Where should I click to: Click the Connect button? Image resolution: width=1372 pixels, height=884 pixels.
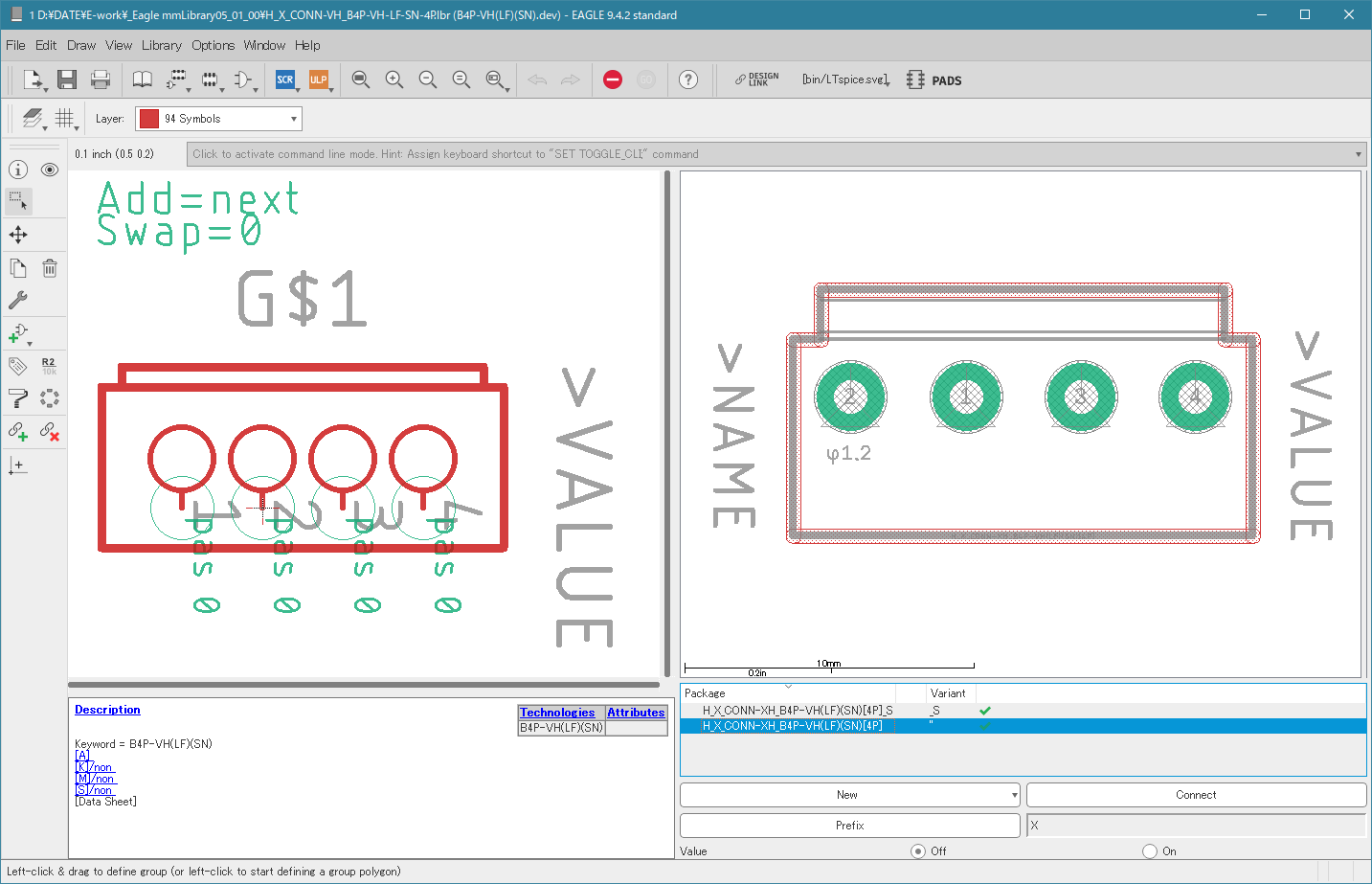pyautogui.click(x=1196, y=795)
